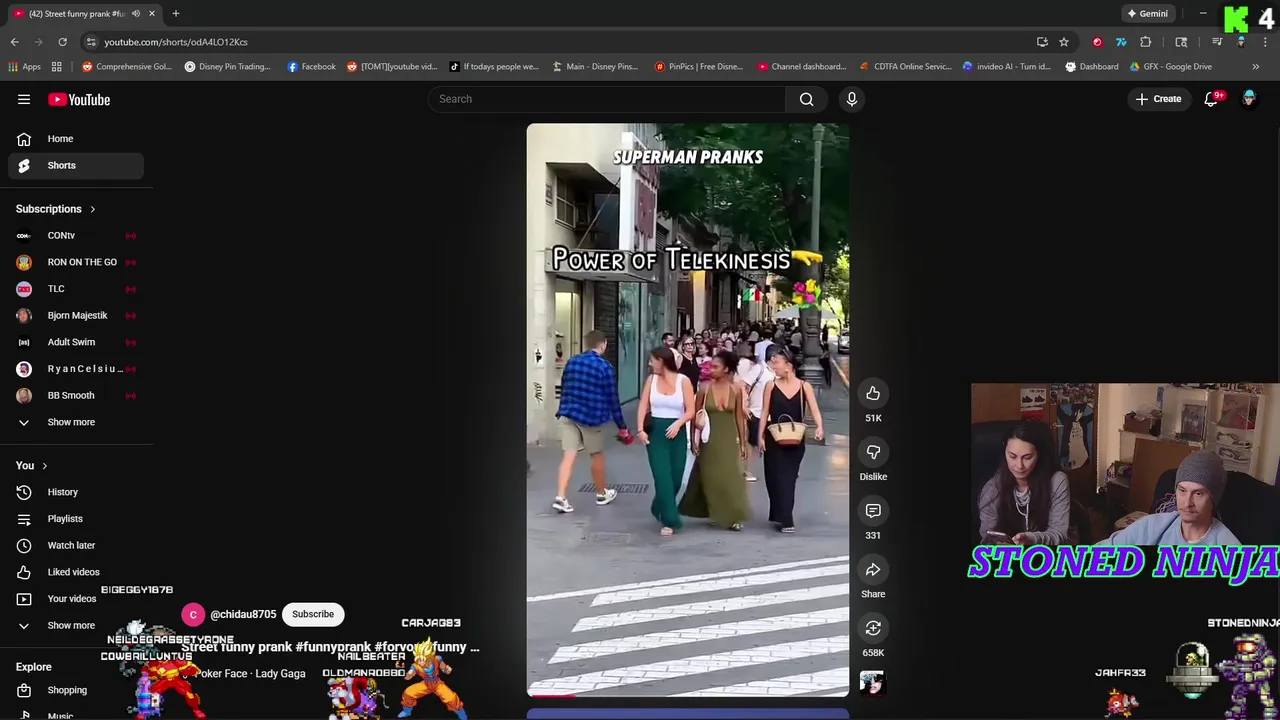Open the PinPics bookmark
This screenshot has height=720, width=1280.
[x=698, y=67]
